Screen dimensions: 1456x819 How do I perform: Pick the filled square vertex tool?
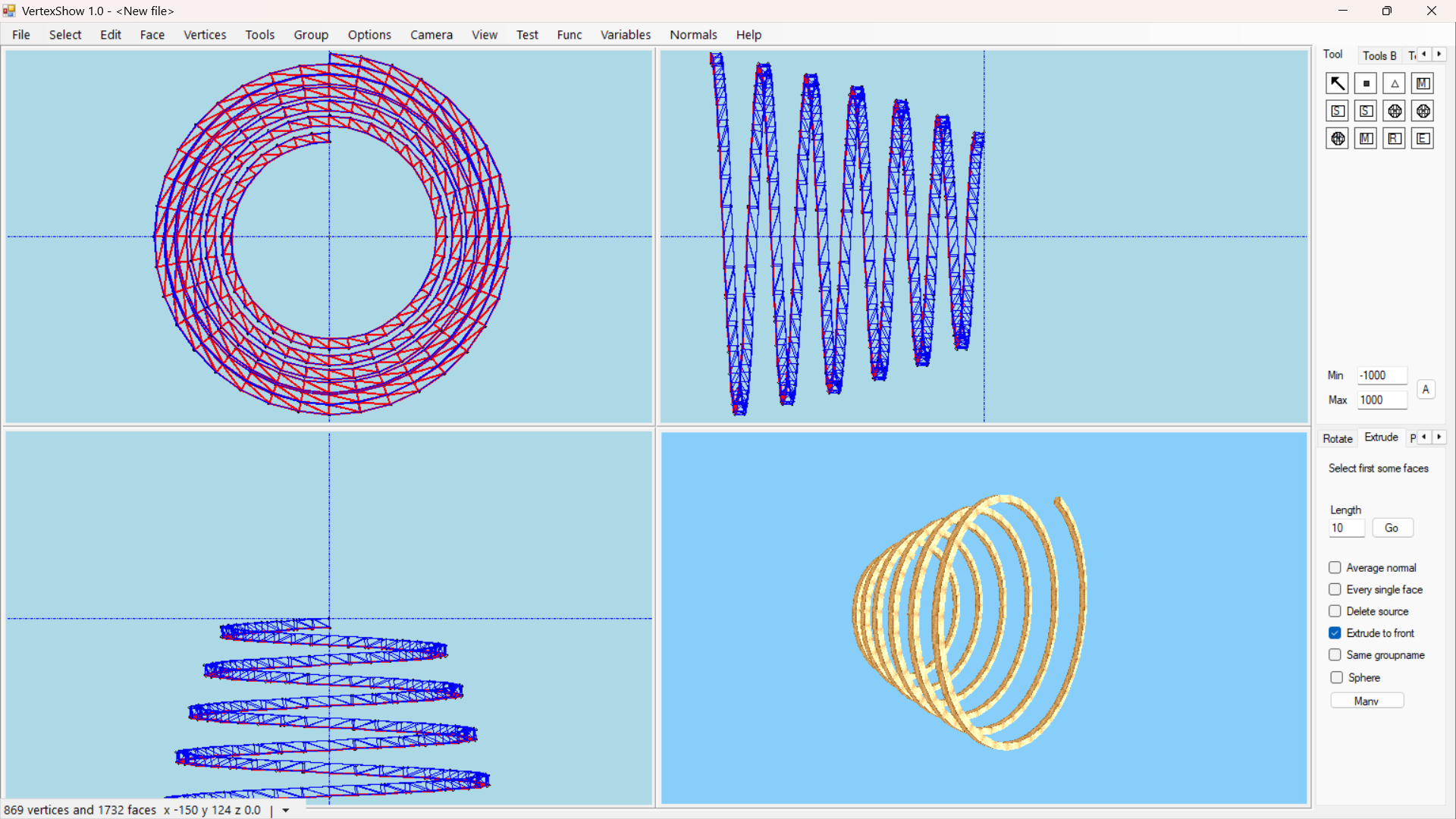click(1366, 83)
